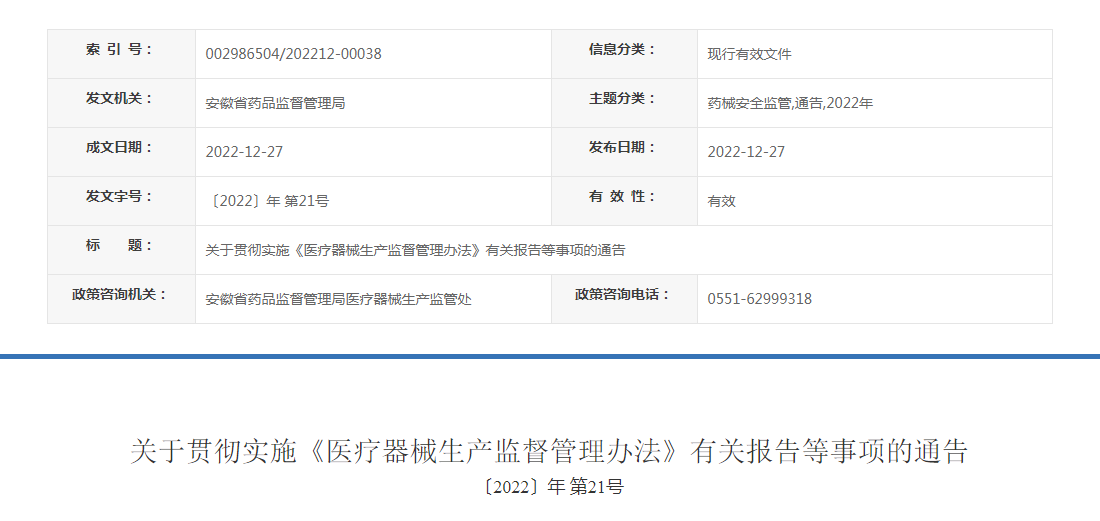The width and height of the screenshot is (1100, 521).
Task: Click the large article heading 关于贯彻实施…的通告
Action: (x=549, y=452)
